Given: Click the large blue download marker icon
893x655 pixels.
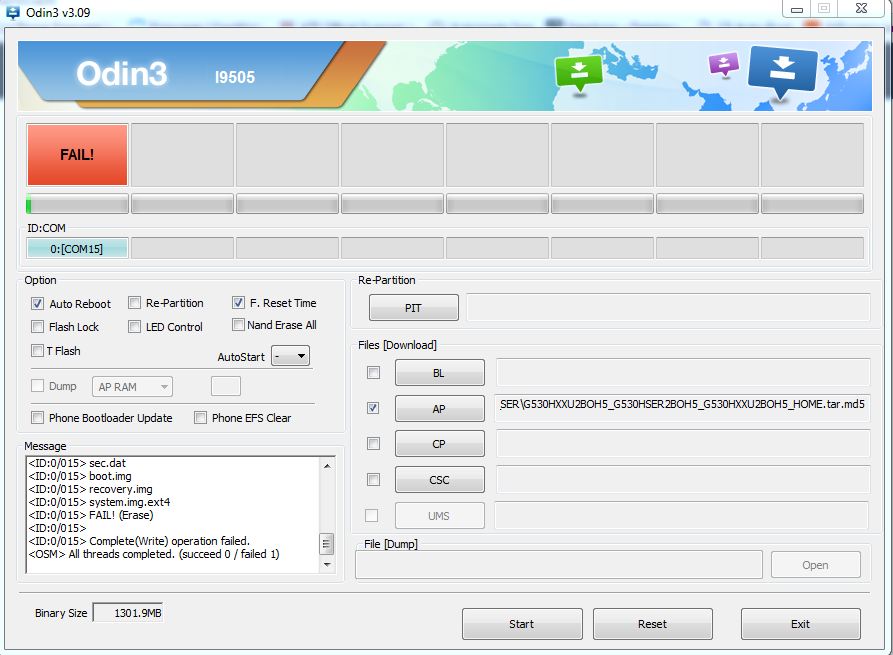Looking at the screenshot, I should pos(783,73).
